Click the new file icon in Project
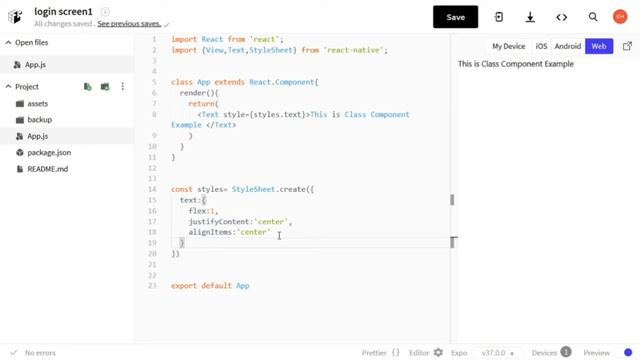Viewport: 640px width, 360px height. [87, 87]
